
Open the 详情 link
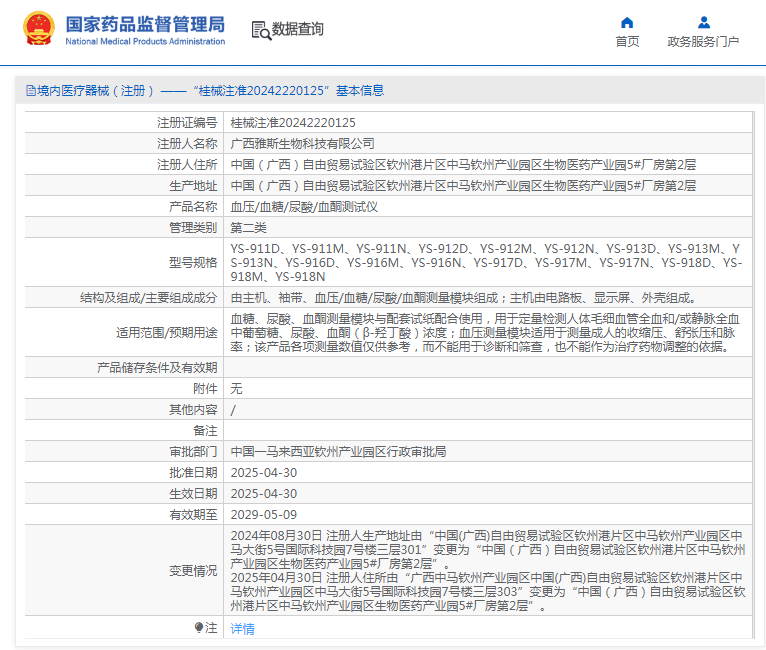(242, 629)
